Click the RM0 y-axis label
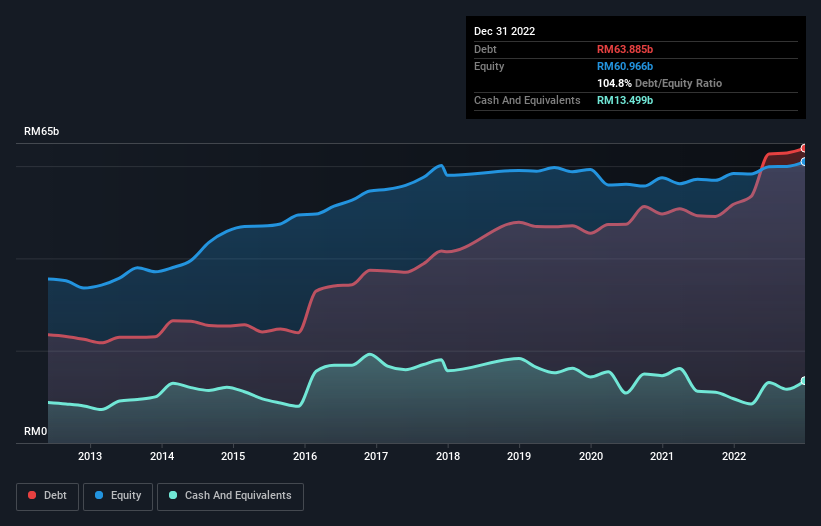 coord(36,431)
